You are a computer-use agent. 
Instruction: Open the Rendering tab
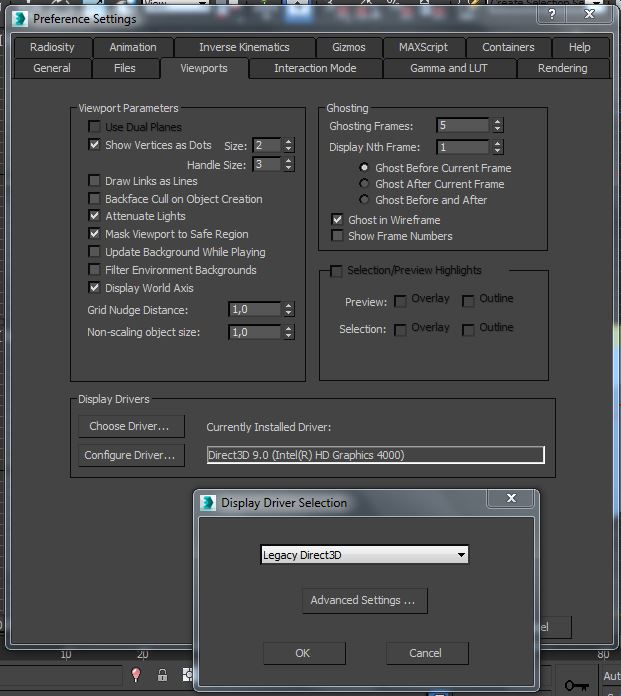click(562, 68)
